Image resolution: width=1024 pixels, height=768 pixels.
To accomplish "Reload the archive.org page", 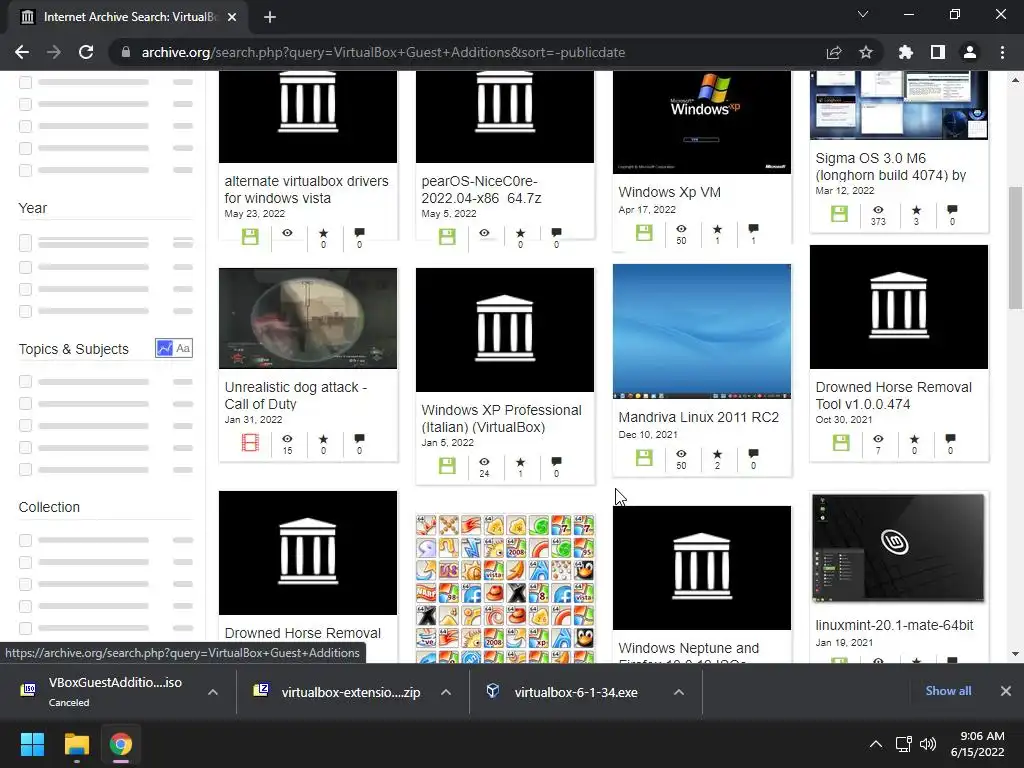I will (x=86, y=52).
